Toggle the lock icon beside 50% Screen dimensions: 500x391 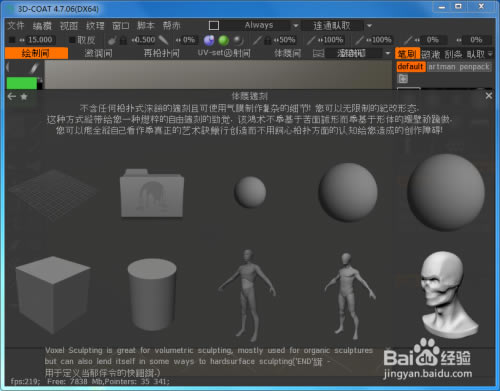pyautogui.click(x=267, y=40)
